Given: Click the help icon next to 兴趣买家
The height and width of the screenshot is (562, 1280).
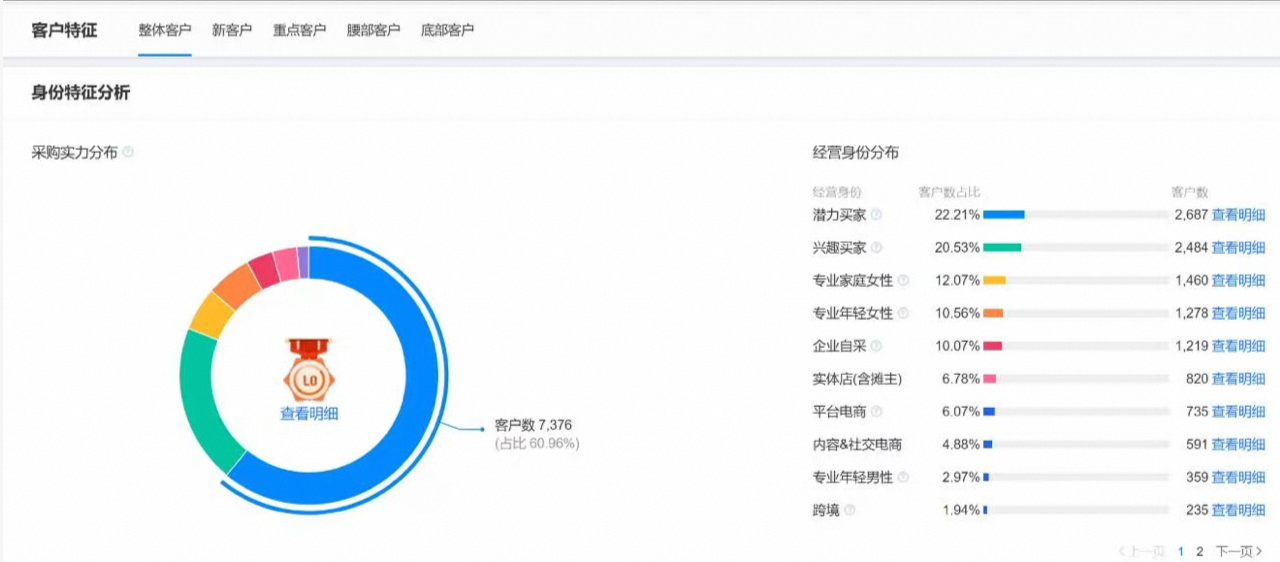Looking at the screenshot, I should tap(877, 248).
